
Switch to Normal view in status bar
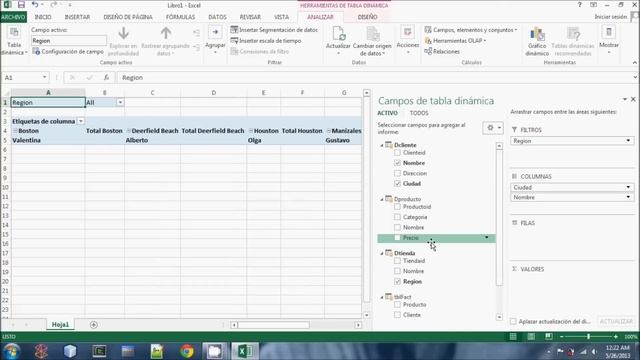513,336
